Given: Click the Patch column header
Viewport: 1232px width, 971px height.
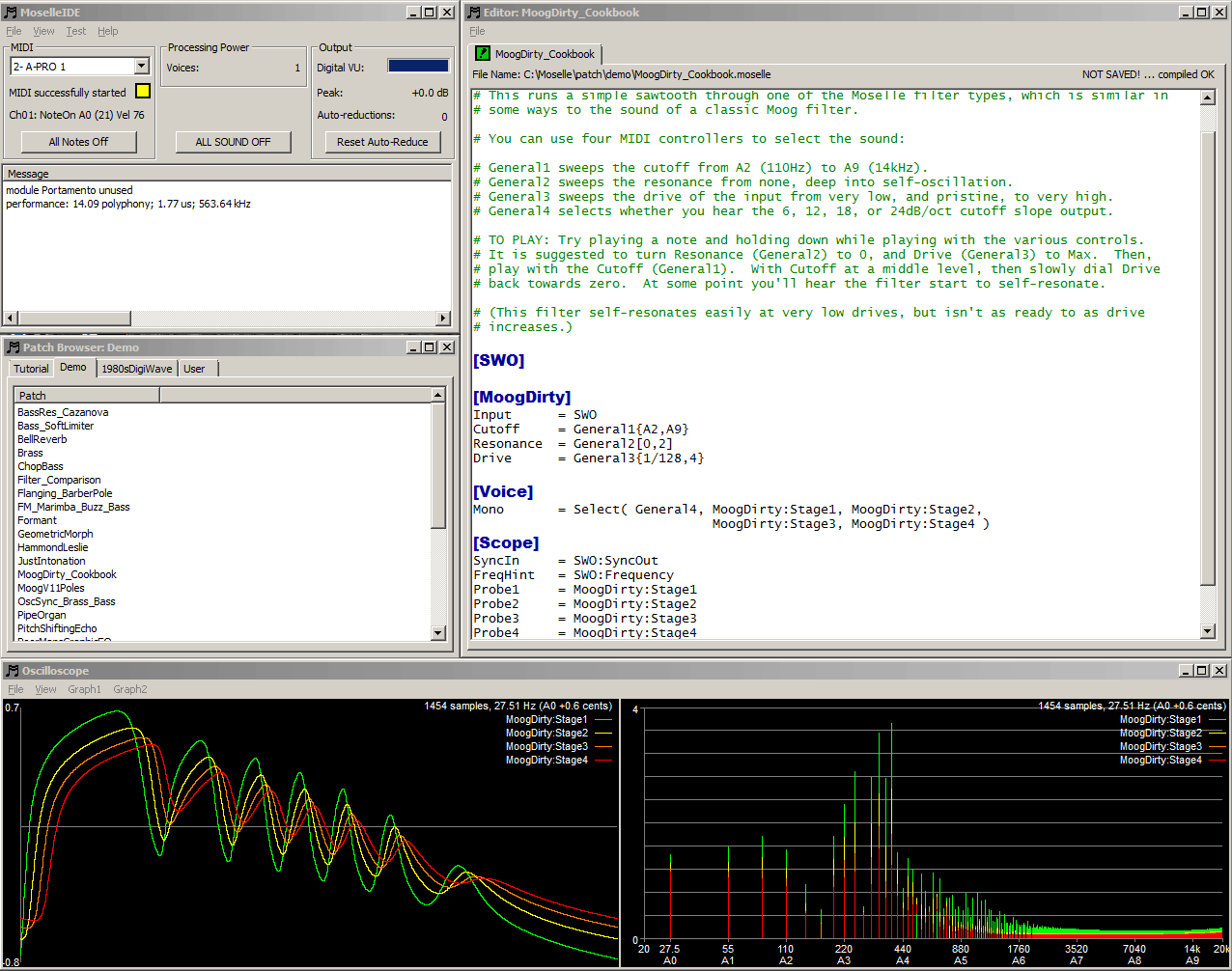Looking at the screenshot, I should pyautogui.click(x=87, y=396).
